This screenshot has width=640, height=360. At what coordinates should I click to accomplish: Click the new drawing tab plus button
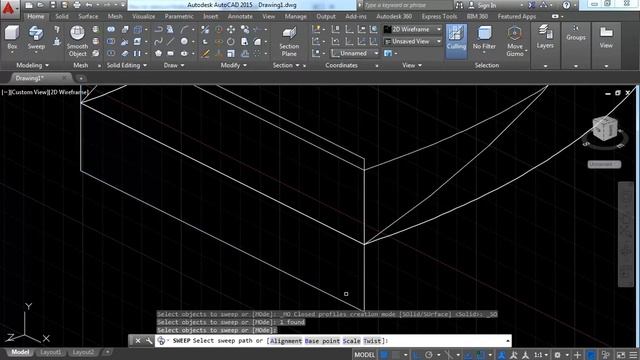coord(81,78)
